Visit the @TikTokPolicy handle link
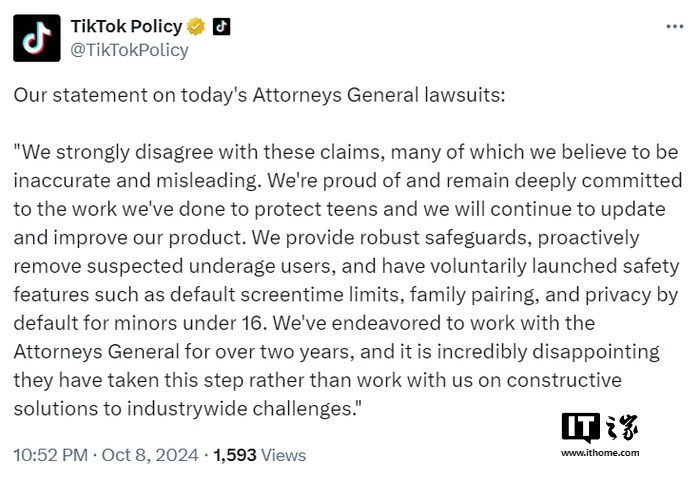 coord(129,49)
